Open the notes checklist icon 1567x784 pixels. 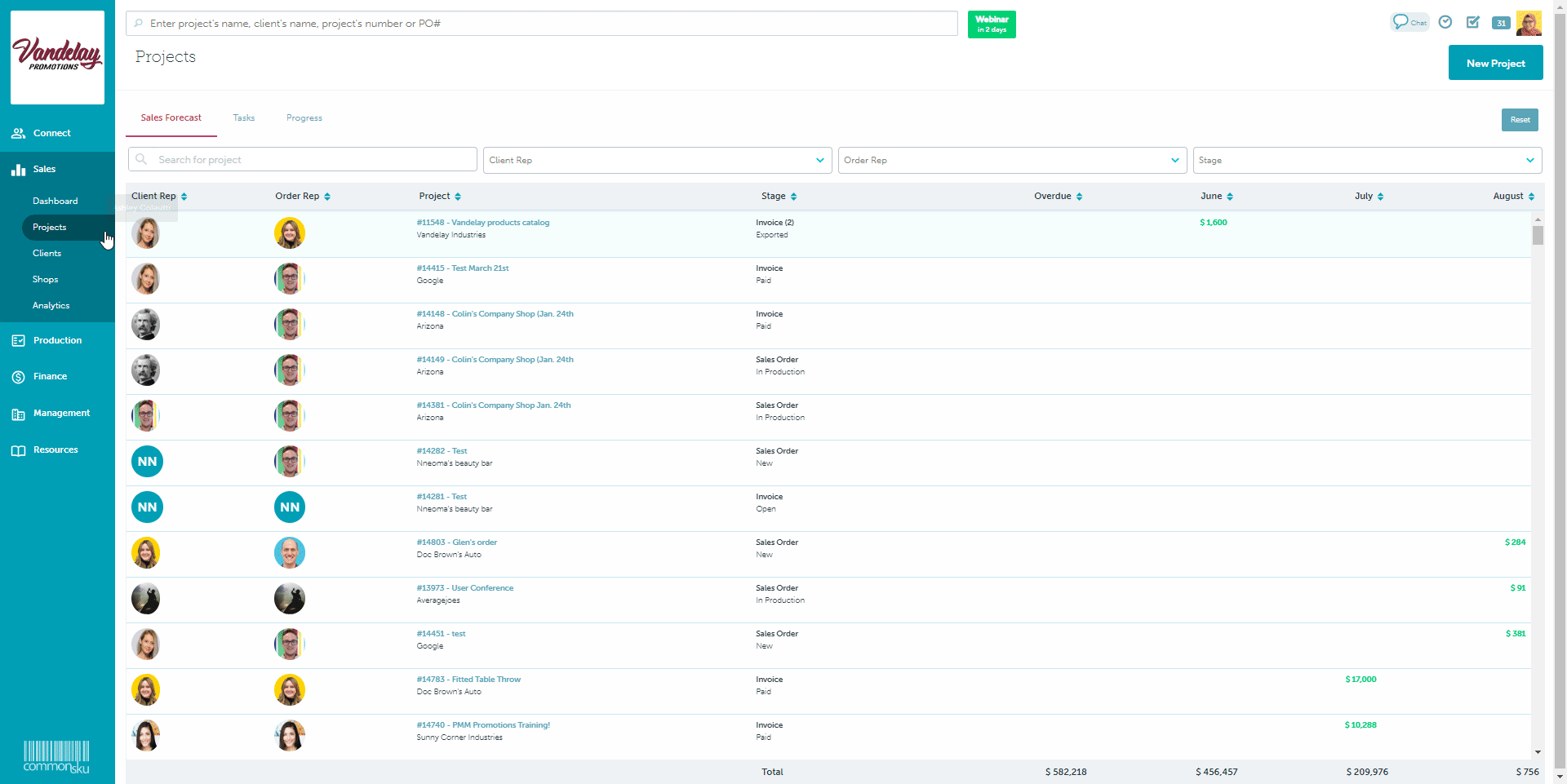pos(1473,22)
